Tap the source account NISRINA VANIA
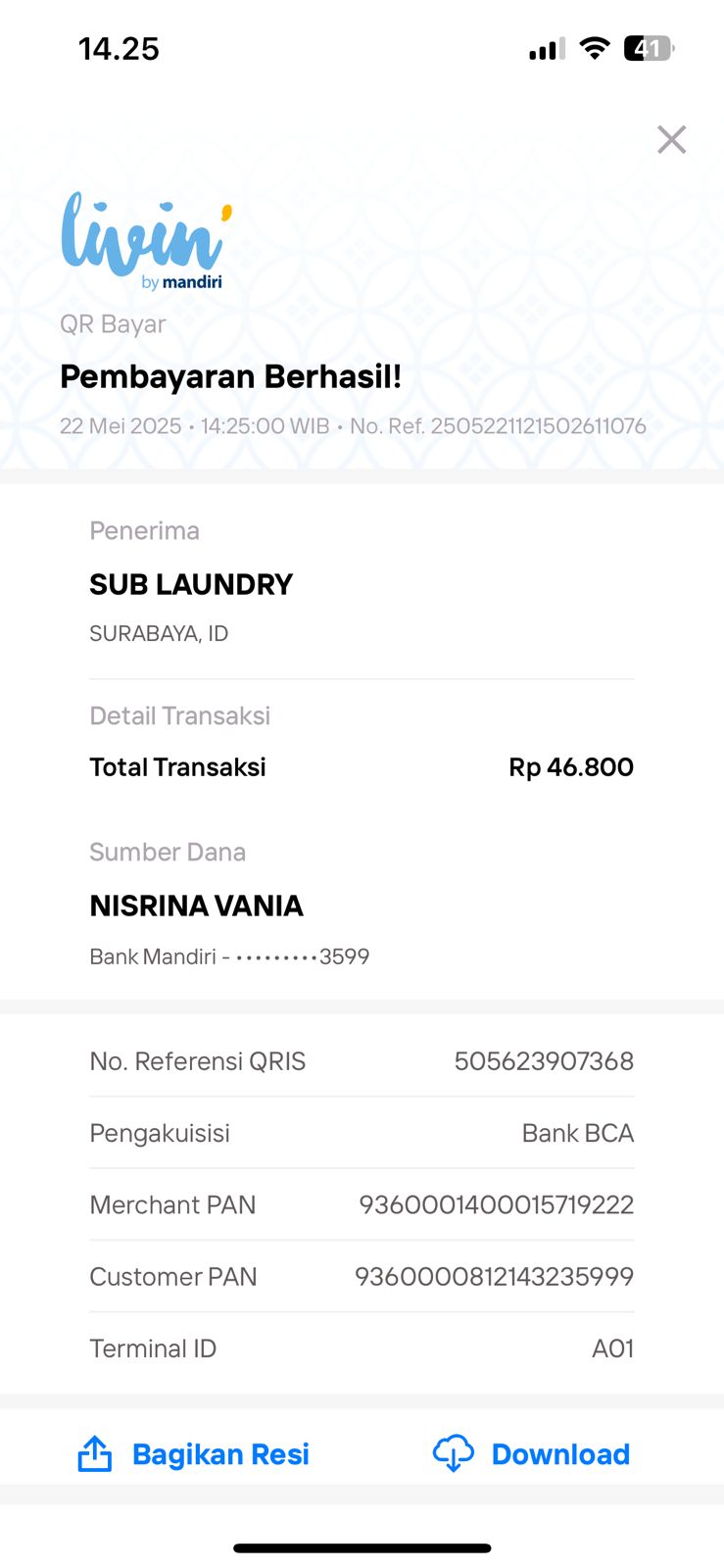The image size is (724, 1568). click(x=196, y=906)
